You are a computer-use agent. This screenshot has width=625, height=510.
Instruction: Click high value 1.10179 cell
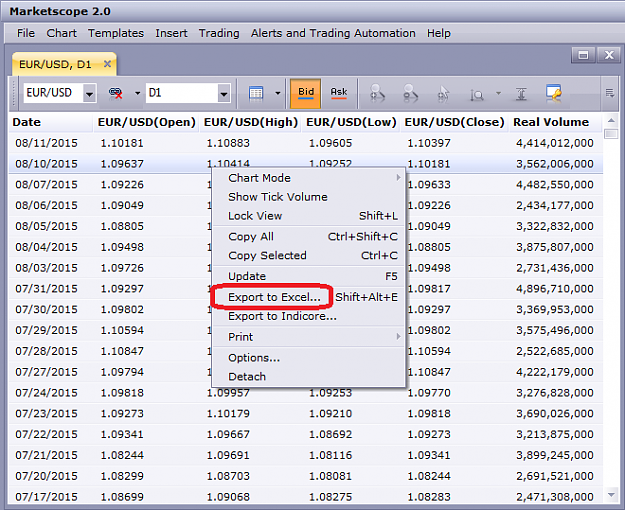tap(228, 414)
